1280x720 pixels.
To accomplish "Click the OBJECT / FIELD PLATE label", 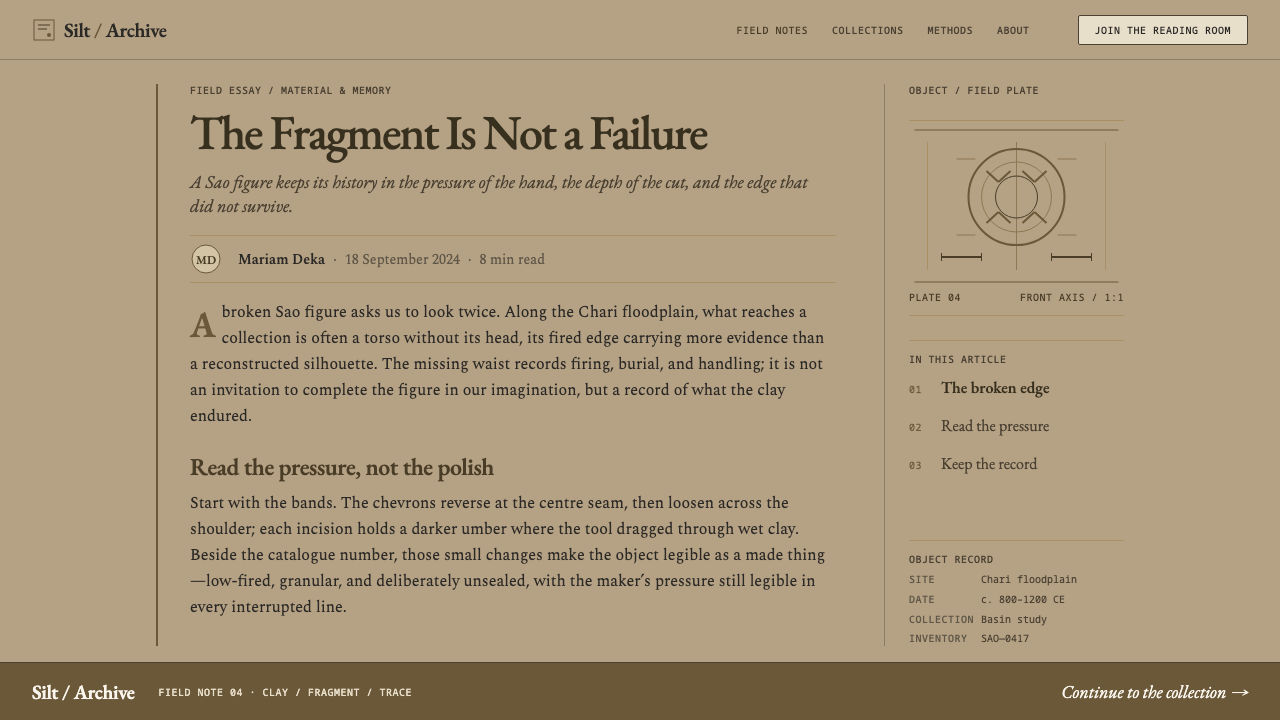I will (974, 90).
